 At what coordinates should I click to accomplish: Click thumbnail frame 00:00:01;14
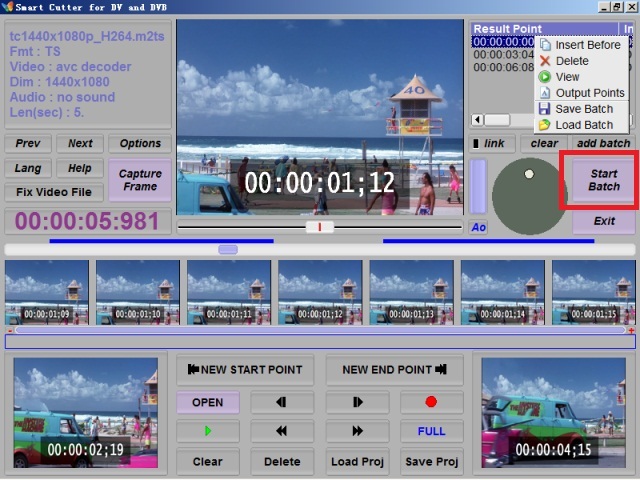503,293
